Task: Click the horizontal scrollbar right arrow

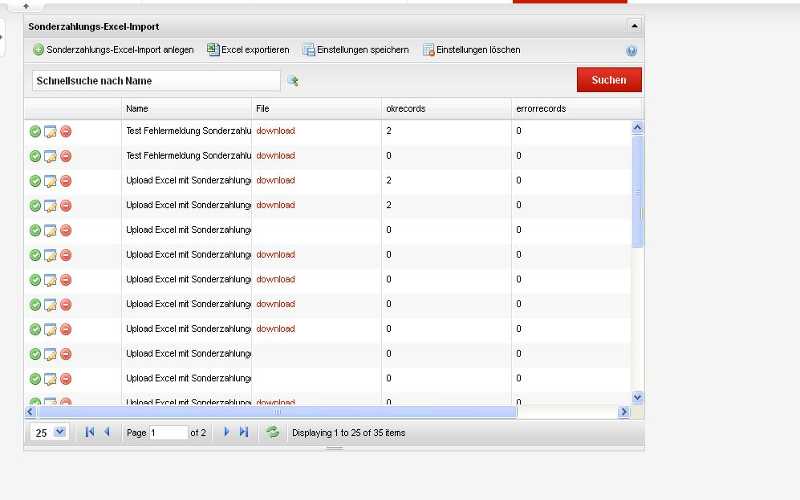Action: (x=624, y=412)
